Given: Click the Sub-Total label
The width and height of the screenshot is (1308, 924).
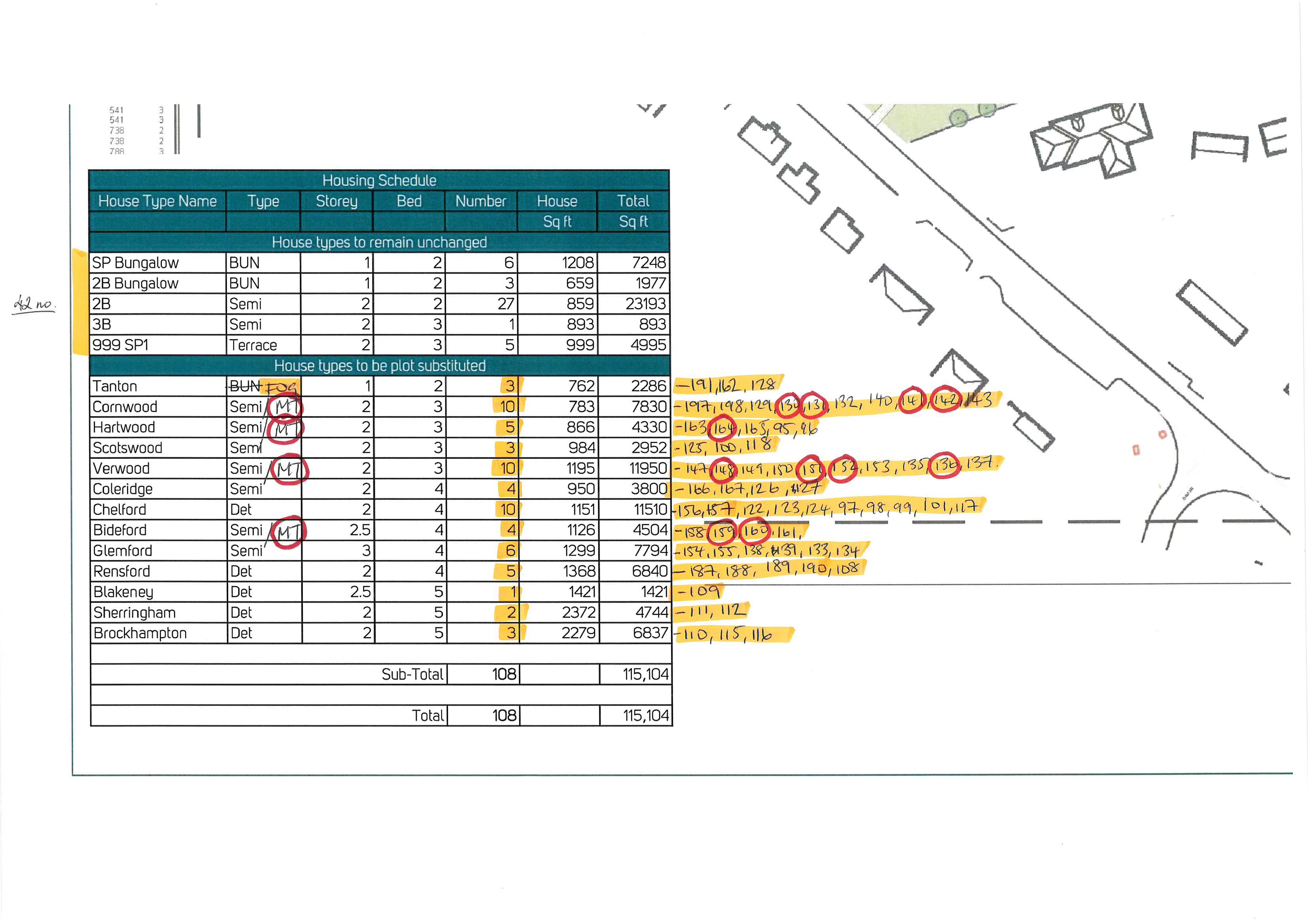Looking at the screenshot, I should click(412, 674).
